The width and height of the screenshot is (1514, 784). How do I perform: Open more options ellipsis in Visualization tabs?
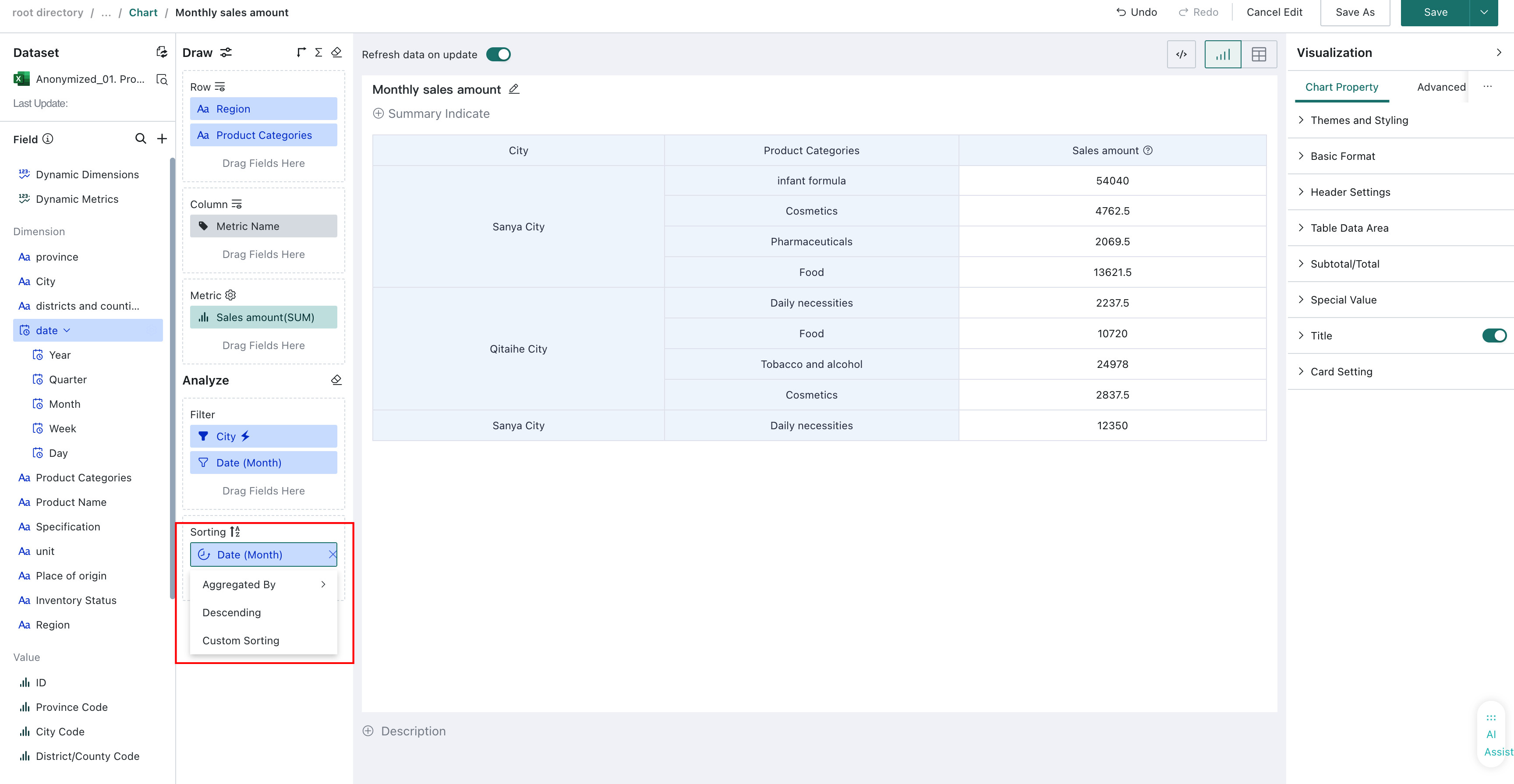coord(1487,86)
